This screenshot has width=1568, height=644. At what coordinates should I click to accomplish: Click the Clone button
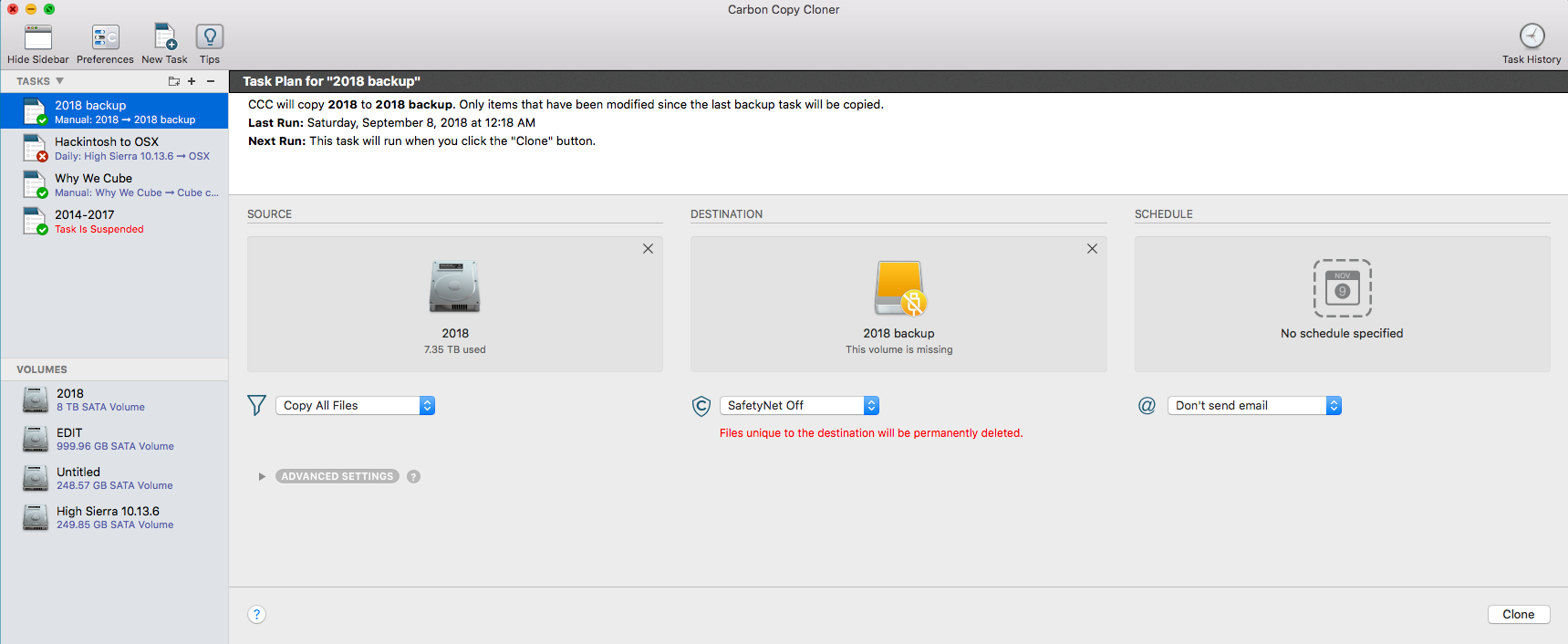(1519, 614)
